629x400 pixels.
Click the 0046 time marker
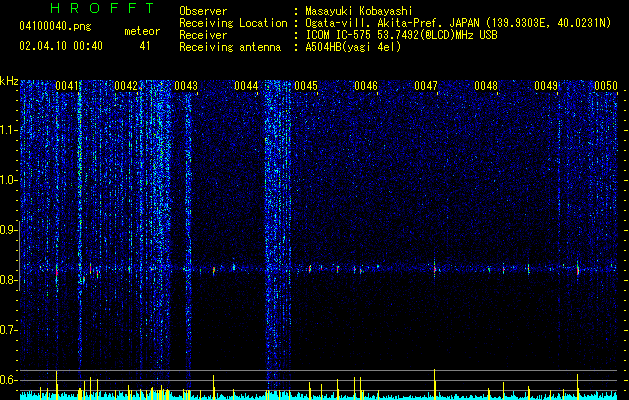366,86
